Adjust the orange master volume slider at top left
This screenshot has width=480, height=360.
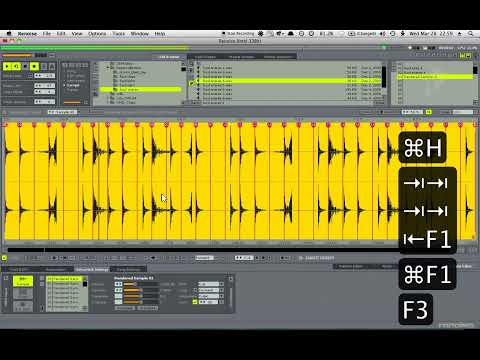pos(17,55)
